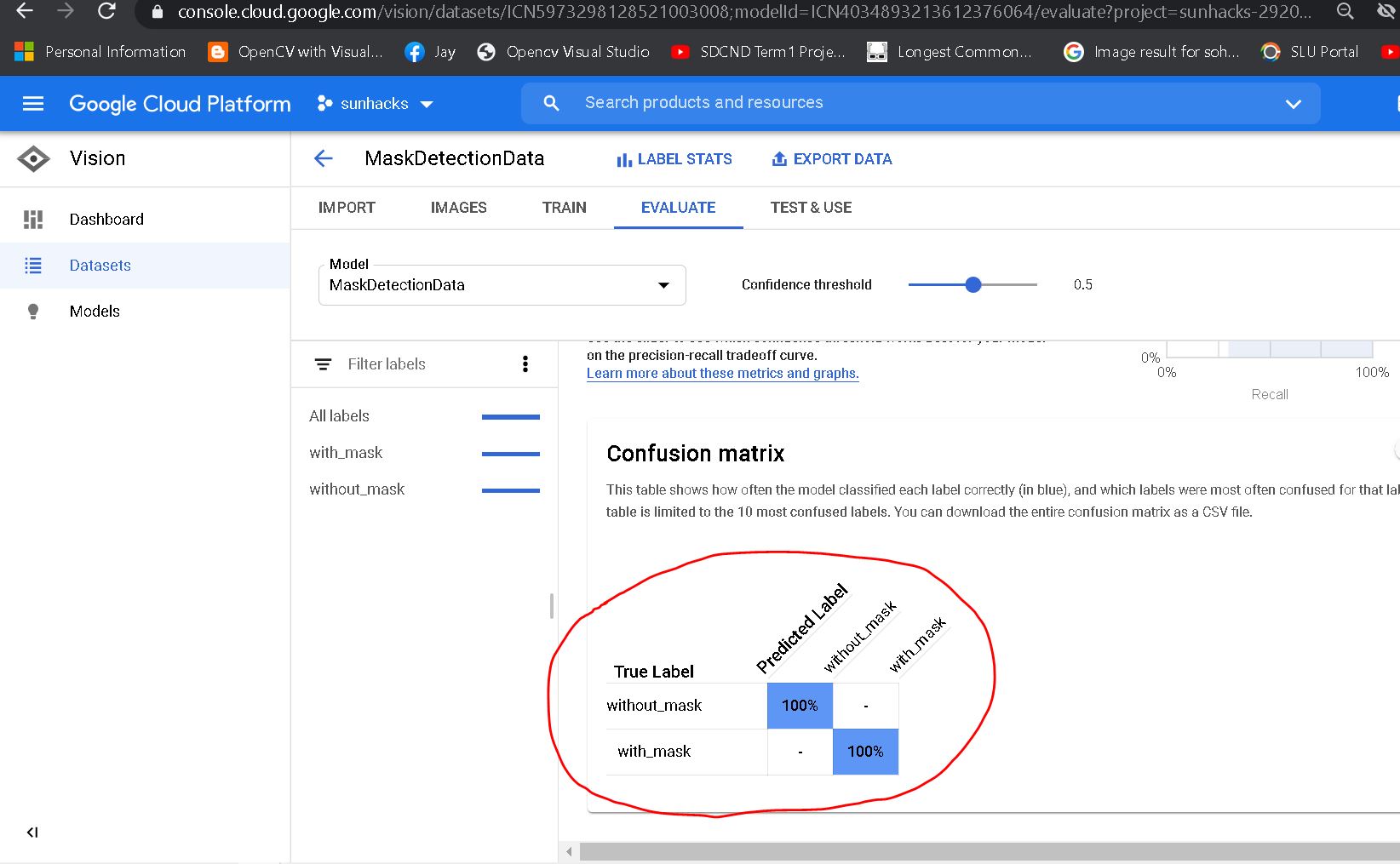1400x864 pixels.
Task: Select the EVALUATE tab
Action: pyautogui.click(x=679, y=208)
